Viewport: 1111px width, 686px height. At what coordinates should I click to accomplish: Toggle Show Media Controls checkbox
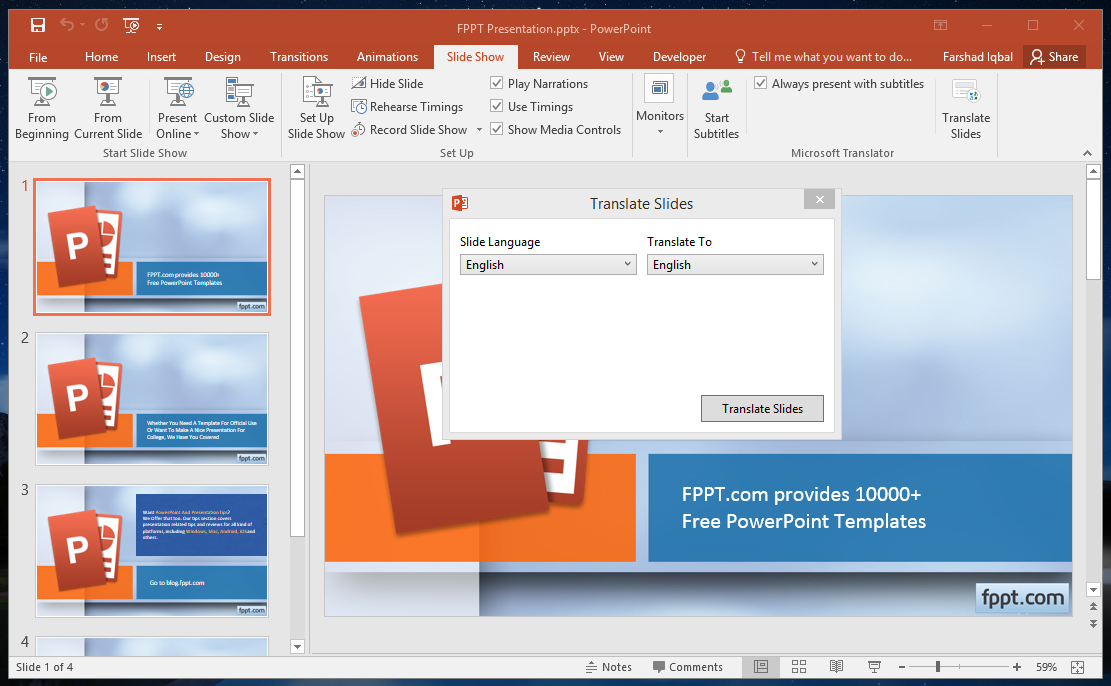497,129
